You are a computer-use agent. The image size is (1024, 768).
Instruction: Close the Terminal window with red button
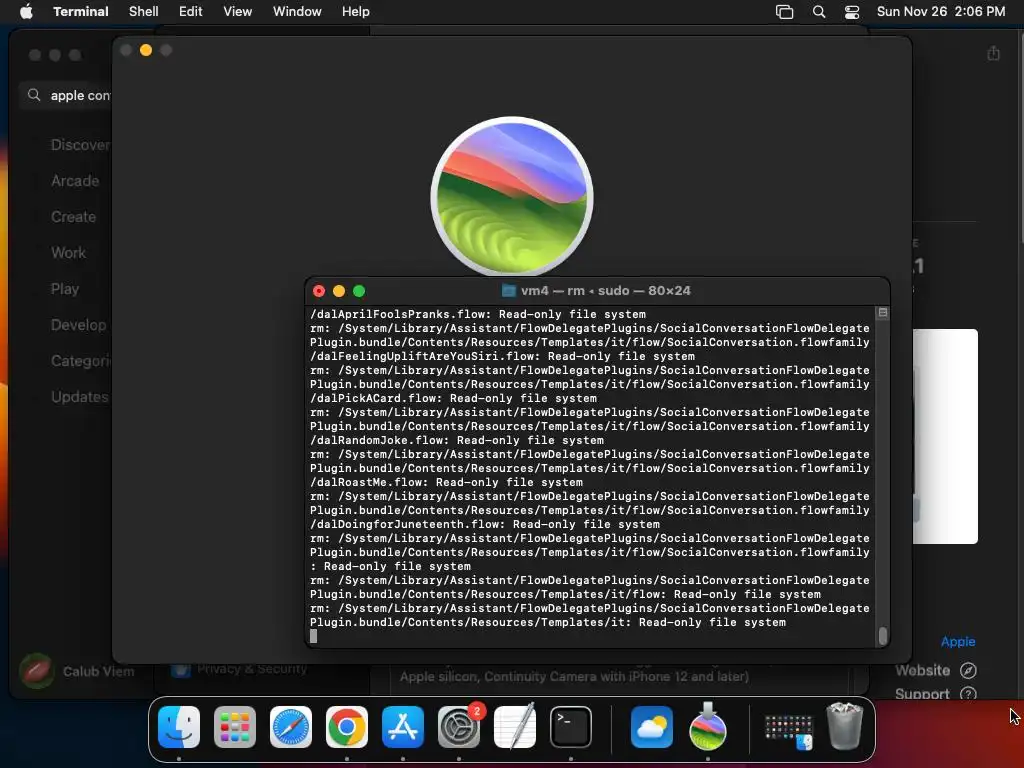tap(319, 291)
